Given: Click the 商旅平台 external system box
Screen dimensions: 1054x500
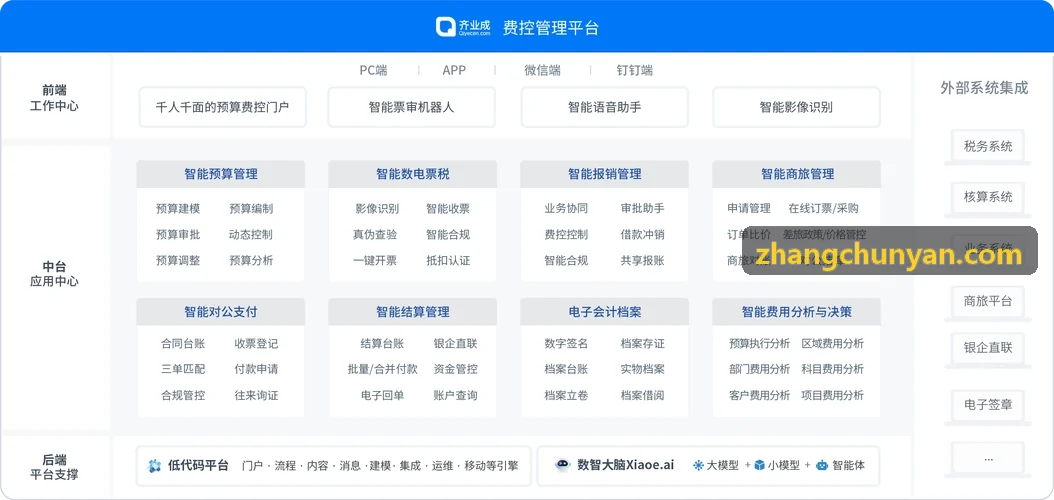Looking at the screenshot, I should pyautogui.click(x=987, y=301).
